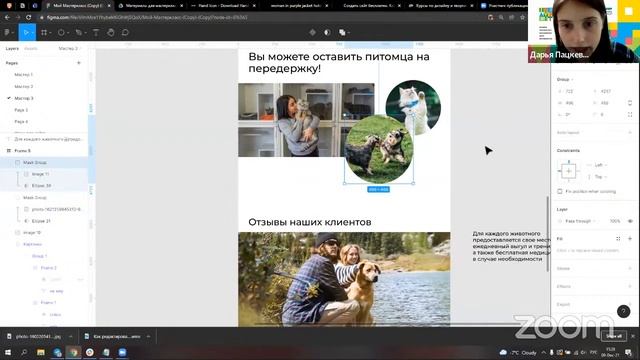Add an effect with plus icon
The height and width of the screenshot is (360, 640).
pyautogui.click(x=630, y=286)
